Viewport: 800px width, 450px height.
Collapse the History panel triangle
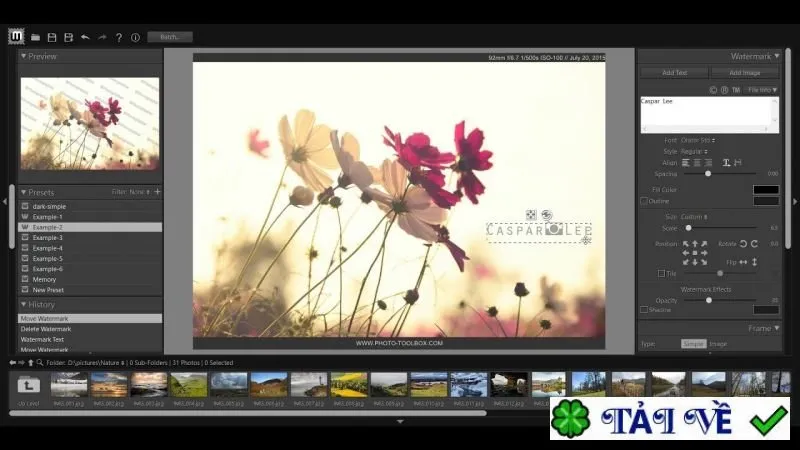pyautogui.click(x=23, y=304)
